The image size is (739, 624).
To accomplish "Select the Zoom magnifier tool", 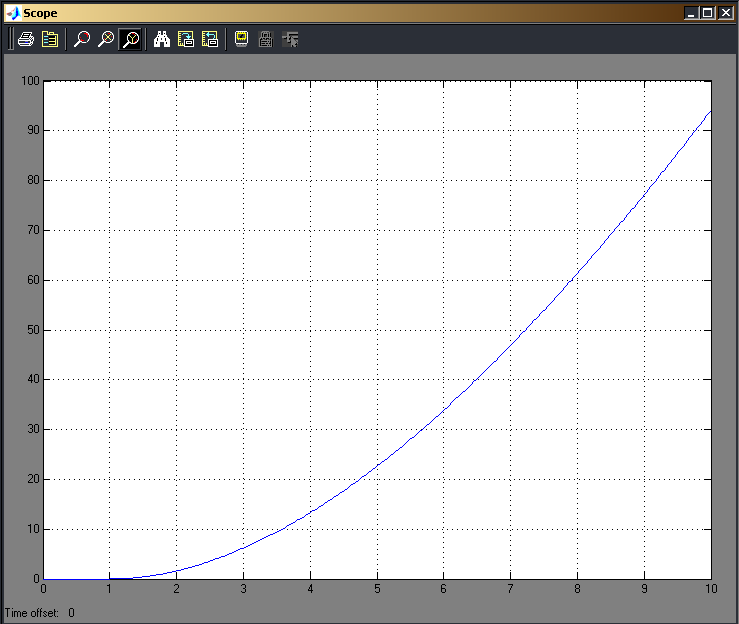I will (82, 39).
